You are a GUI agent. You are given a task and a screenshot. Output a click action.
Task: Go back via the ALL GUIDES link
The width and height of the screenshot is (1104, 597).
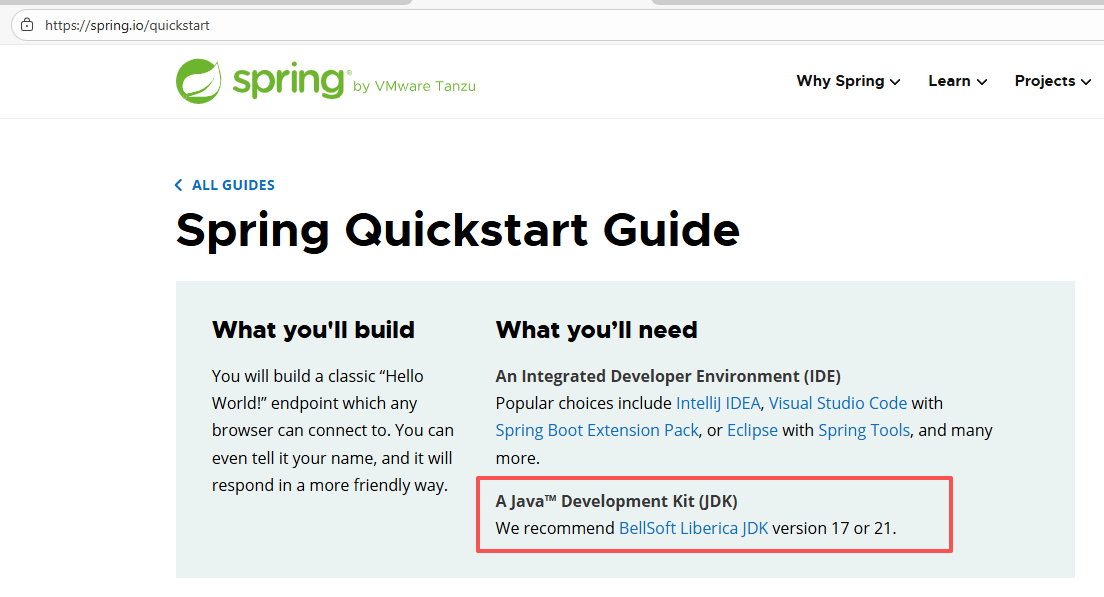[233, 185]
